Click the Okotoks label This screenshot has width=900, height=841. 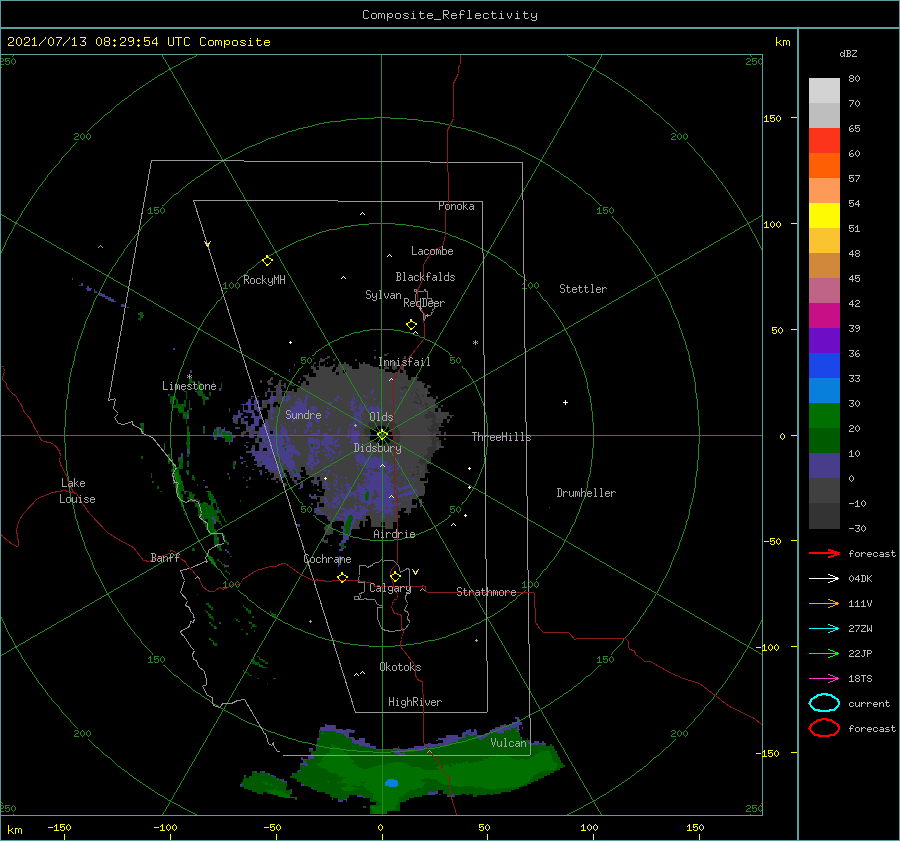point(400,667)
